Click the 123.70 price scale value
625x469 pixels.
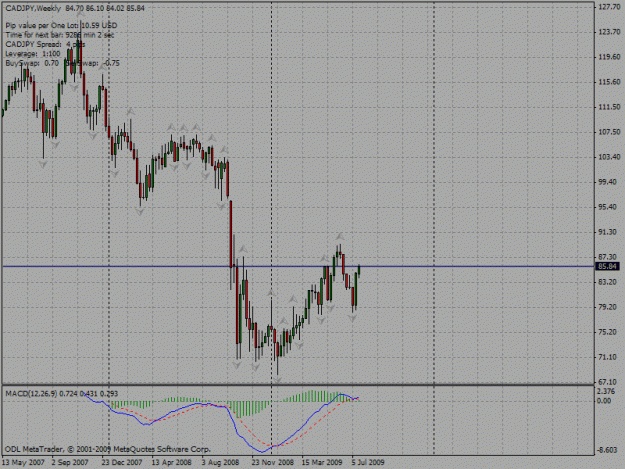tap(609, 32)
